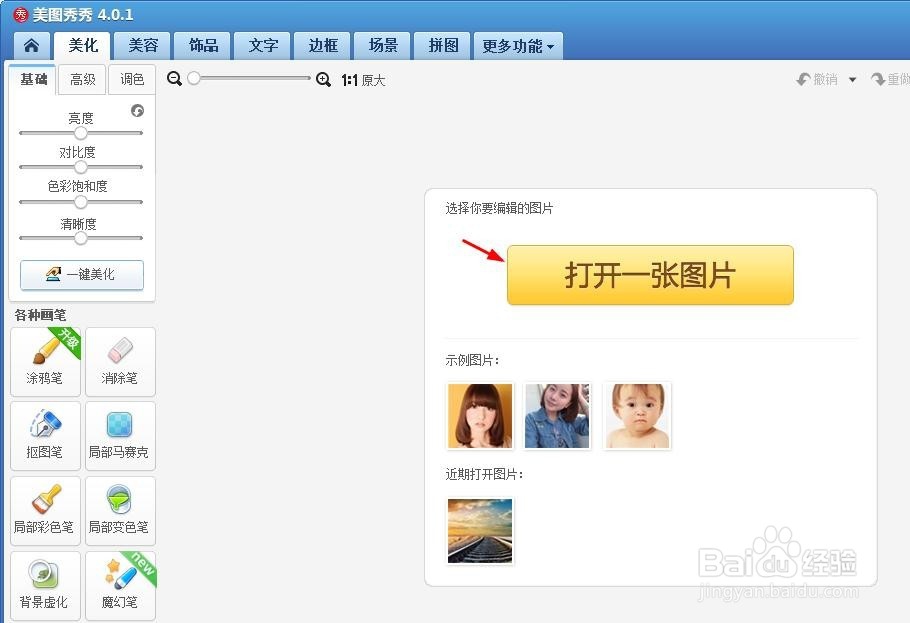910x623 pixels.
Task: Switch to the 文字 tab
Action: (x=263, y=46)
